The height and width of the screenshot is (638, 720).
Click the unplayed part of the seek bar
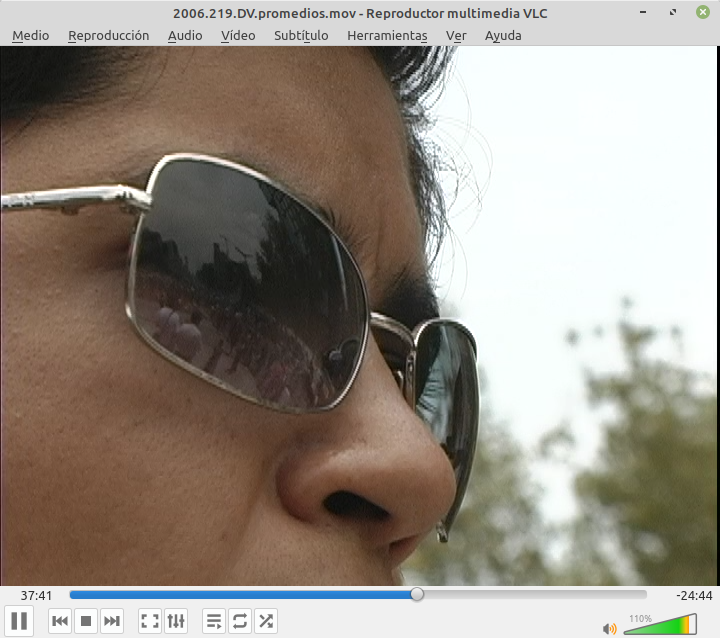[x=535, y=595]
